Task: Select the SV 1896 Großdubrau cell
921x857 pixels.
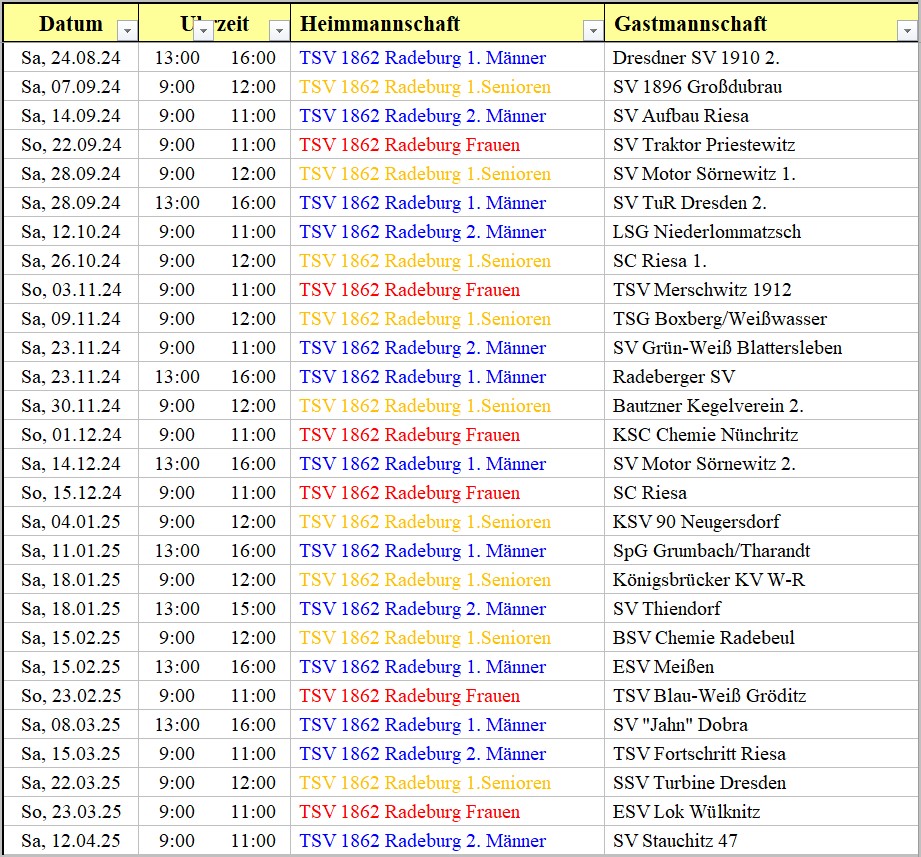Action: pos(762,86)
